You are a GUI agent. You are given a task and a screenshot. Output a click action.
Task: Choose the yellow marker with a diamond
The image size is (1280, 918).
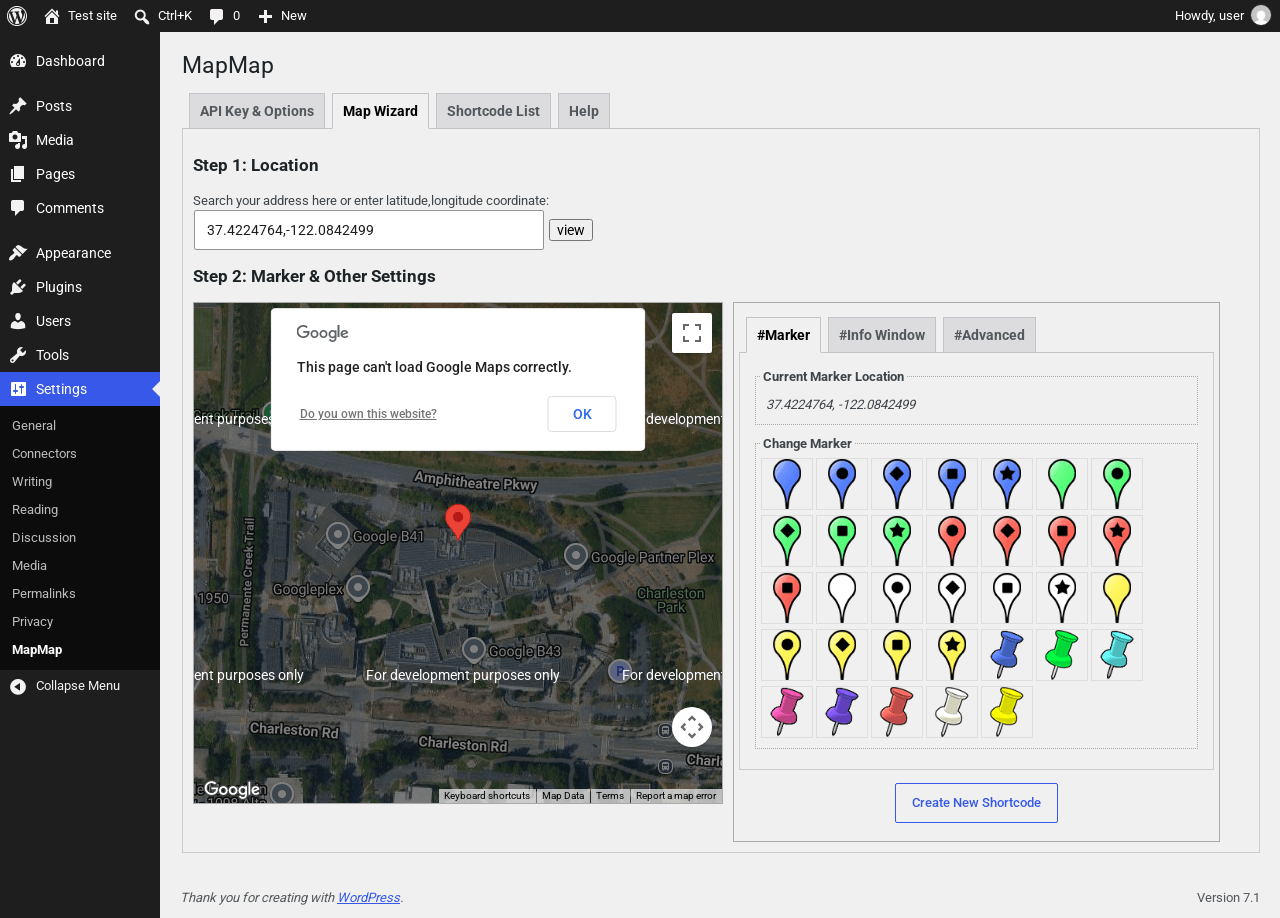842,655
